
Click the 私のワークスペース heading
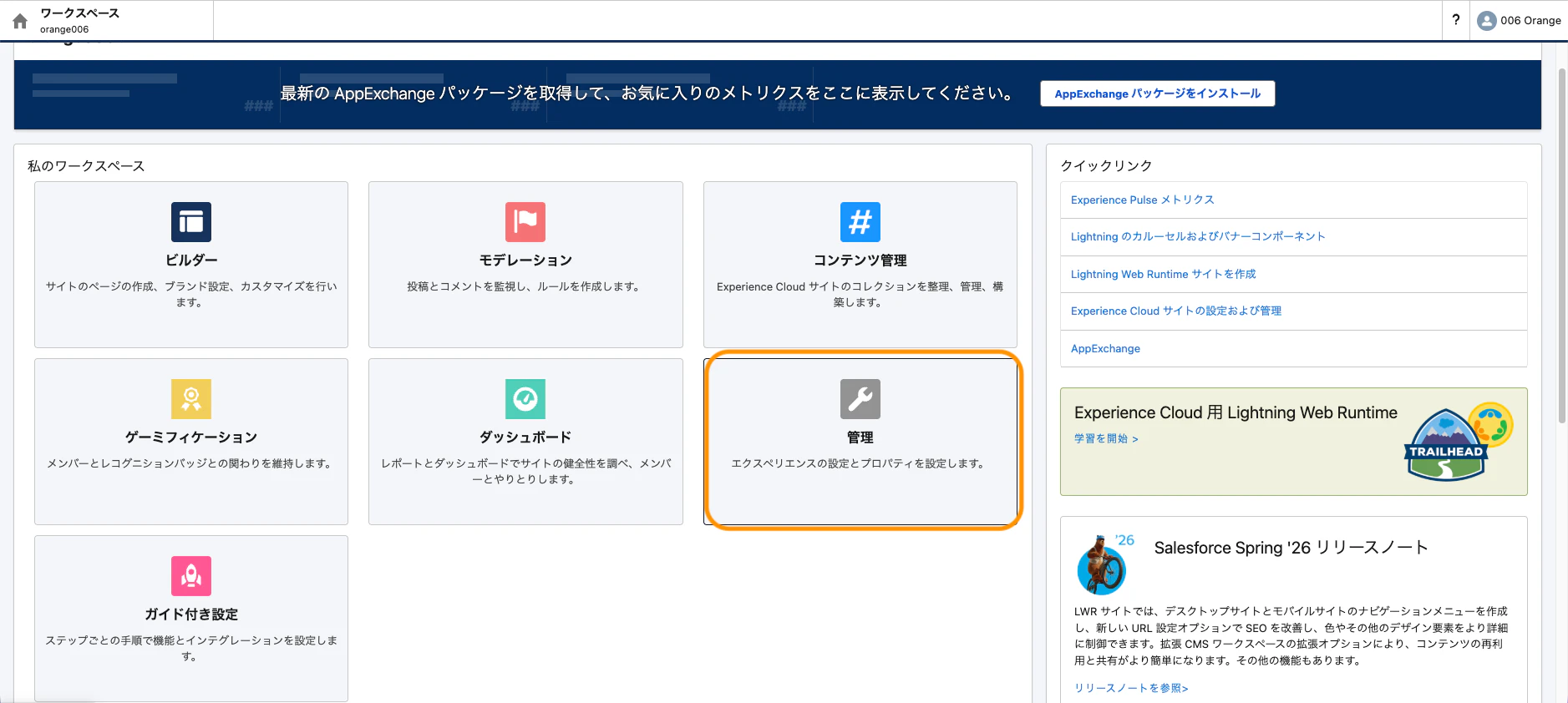click(86, 166)
